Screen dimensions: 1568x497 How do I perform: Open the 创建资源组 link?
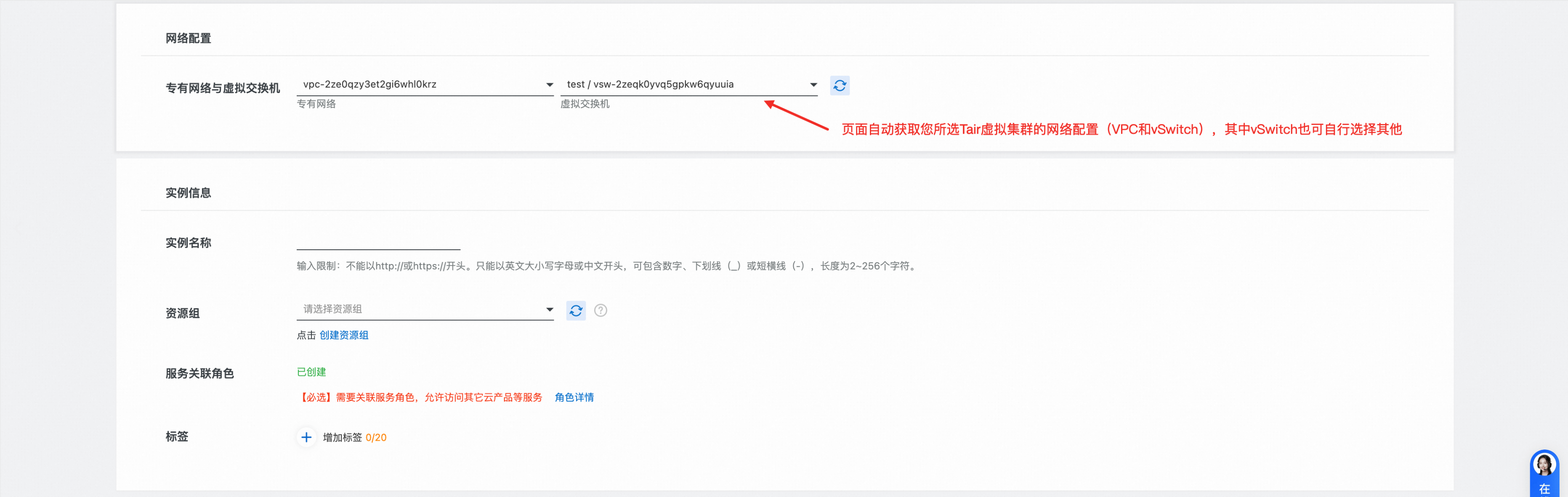(344, 335)
